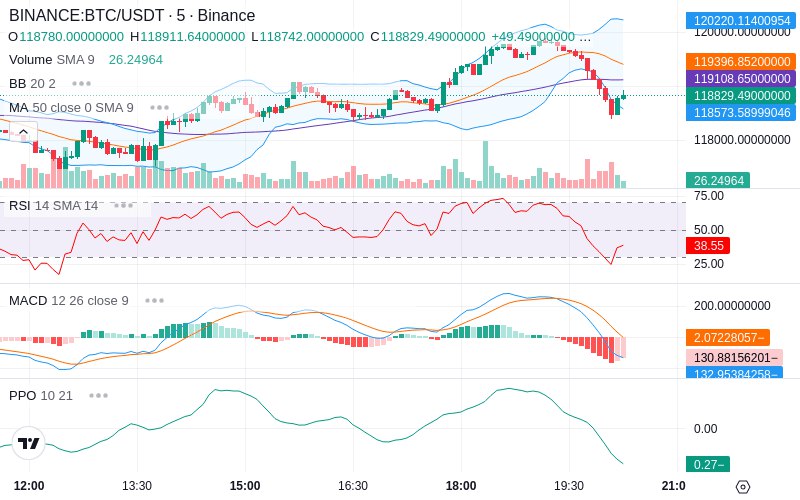Click the pink 130.88156201 histogram label
The height and width of the screenshot is (500, 800).
click(x=735, y=357)
